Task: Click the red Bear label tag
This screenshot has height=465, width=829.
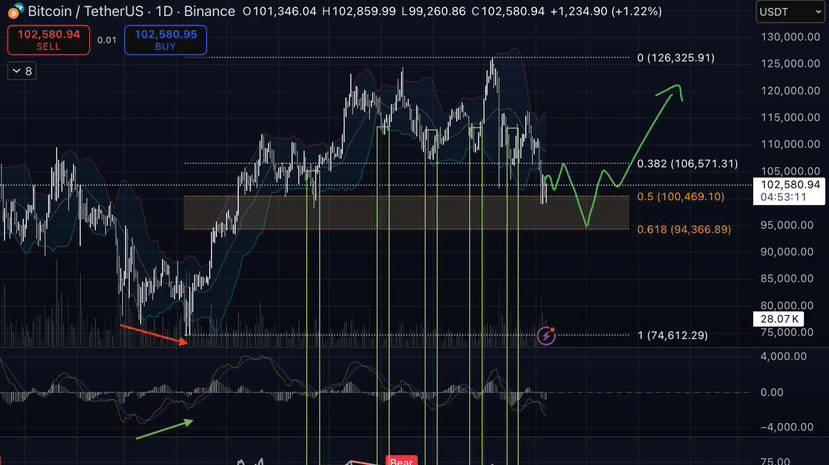Action: (401, 460)
